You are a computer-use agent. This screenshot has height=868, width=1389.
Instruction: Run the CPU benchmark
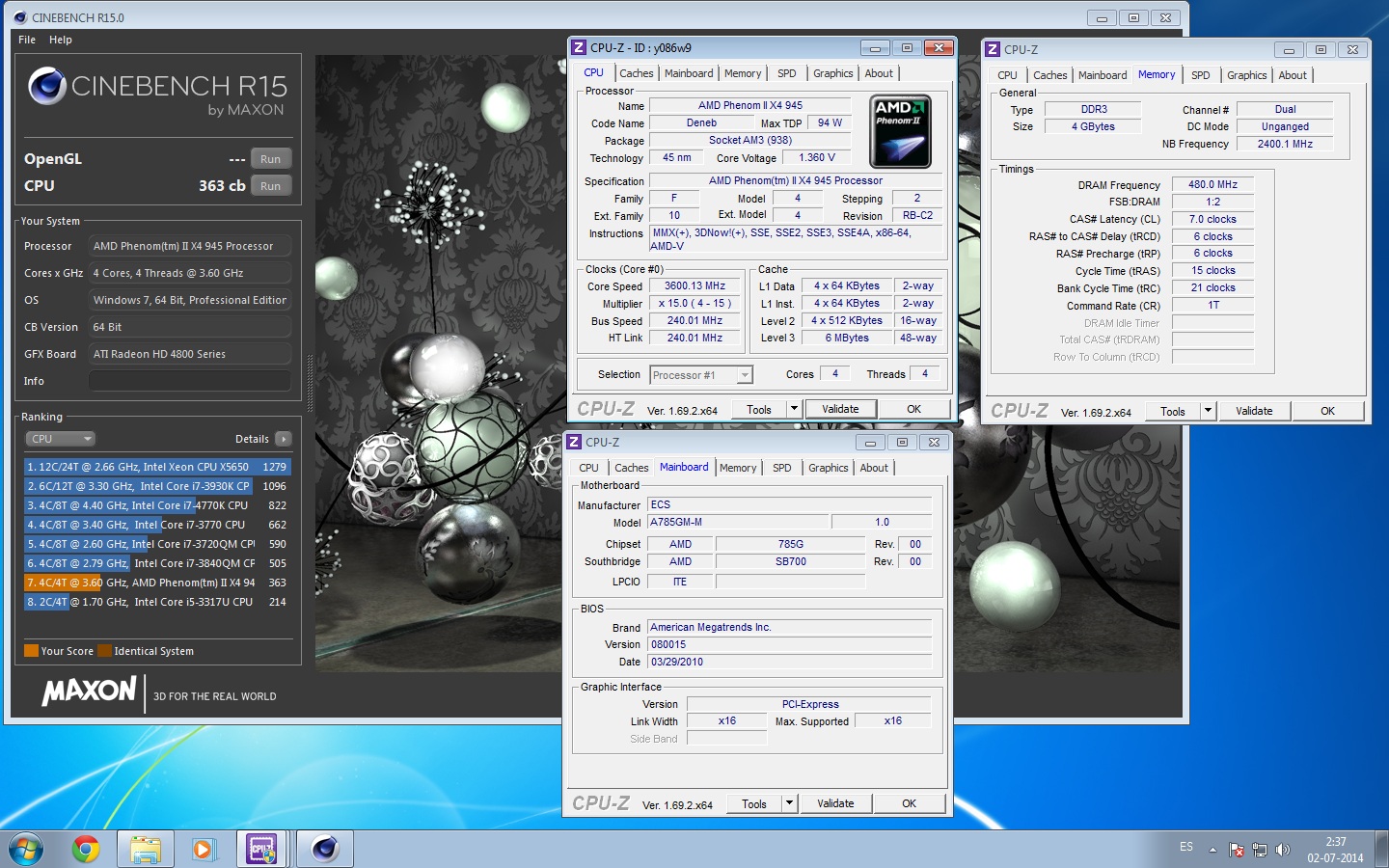click(271, 186)
